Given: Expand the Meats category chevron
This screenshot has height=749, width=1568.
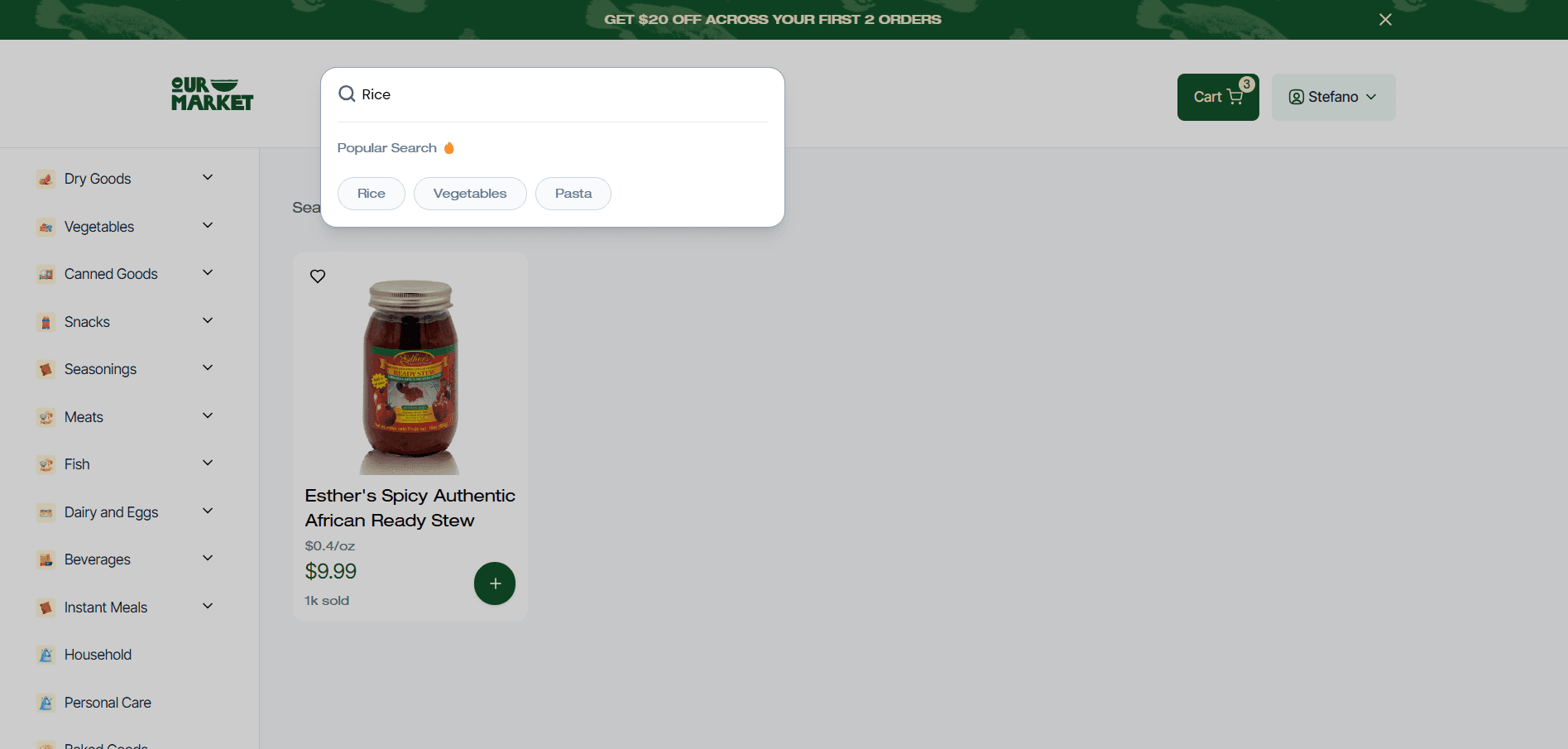Looking at the screenshot, I should click(208, 415).
